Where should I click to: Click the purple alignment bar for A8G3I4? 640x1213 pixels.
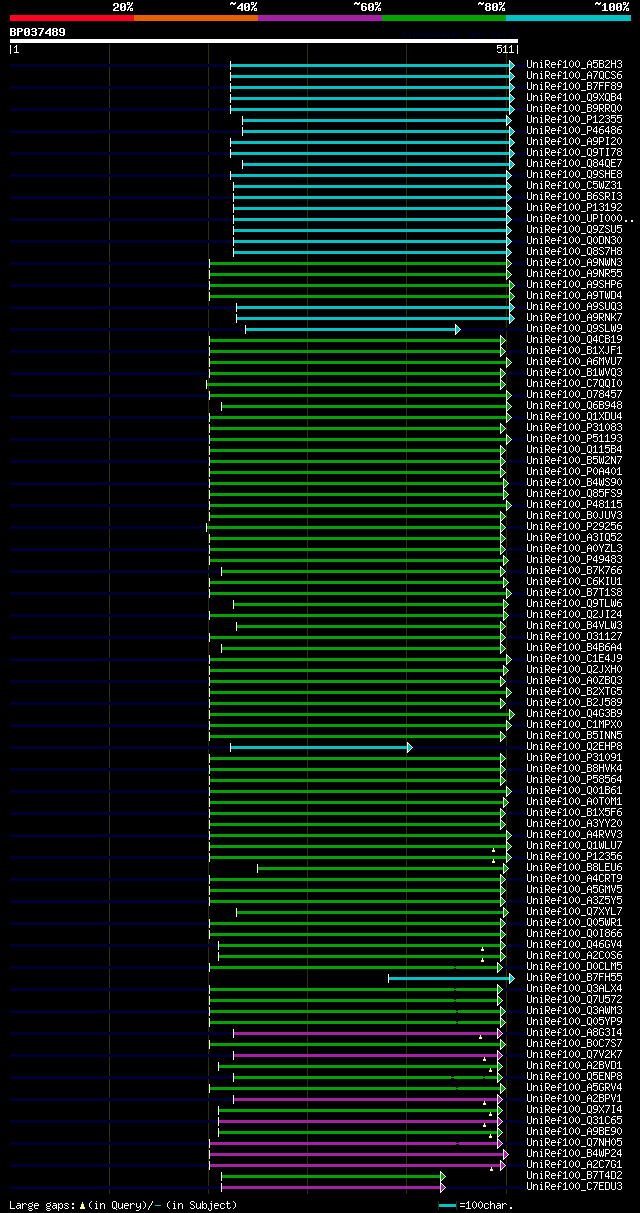click(367, 1033)
